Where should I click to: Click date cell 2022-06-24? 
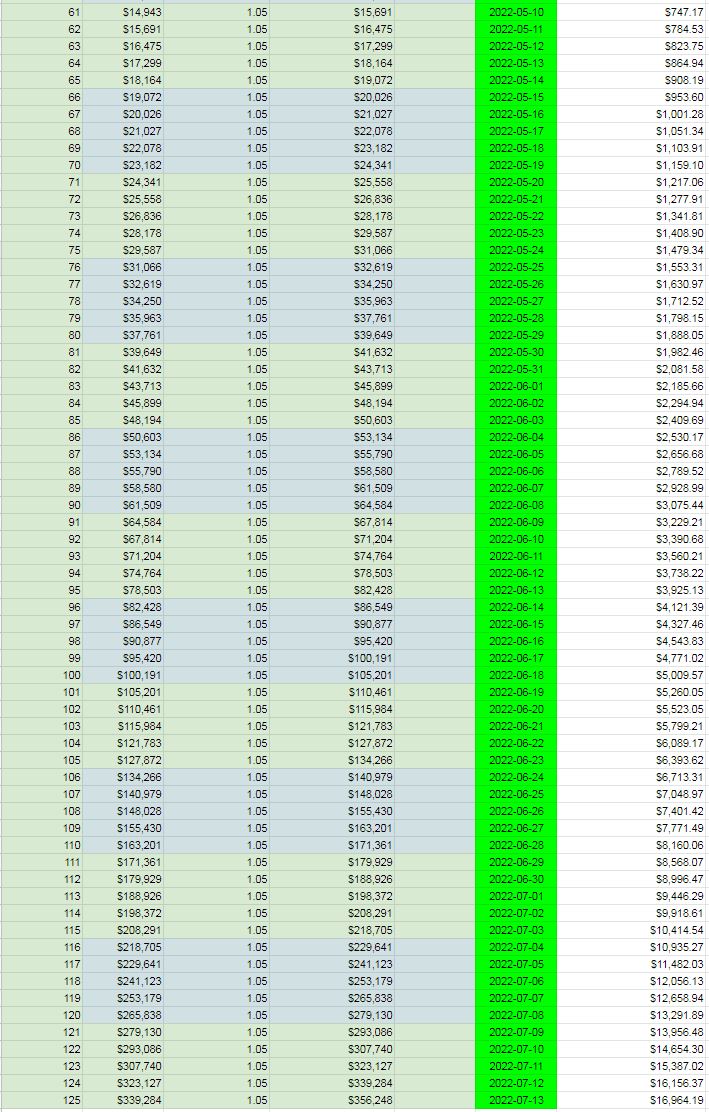[x=516, y=777]
